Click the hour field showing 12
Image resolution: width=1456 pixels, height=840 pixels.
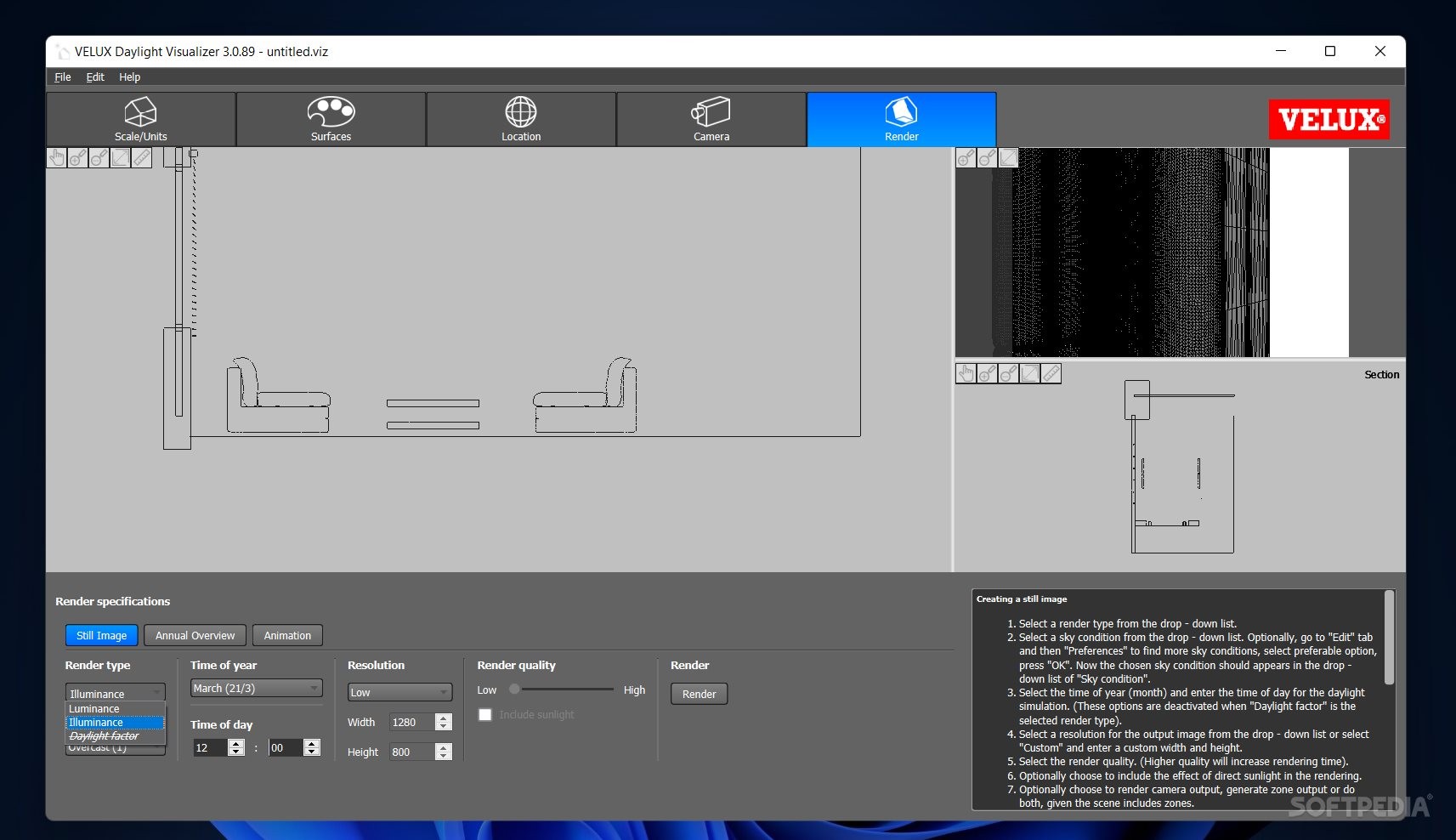click(x=210, y=747)
